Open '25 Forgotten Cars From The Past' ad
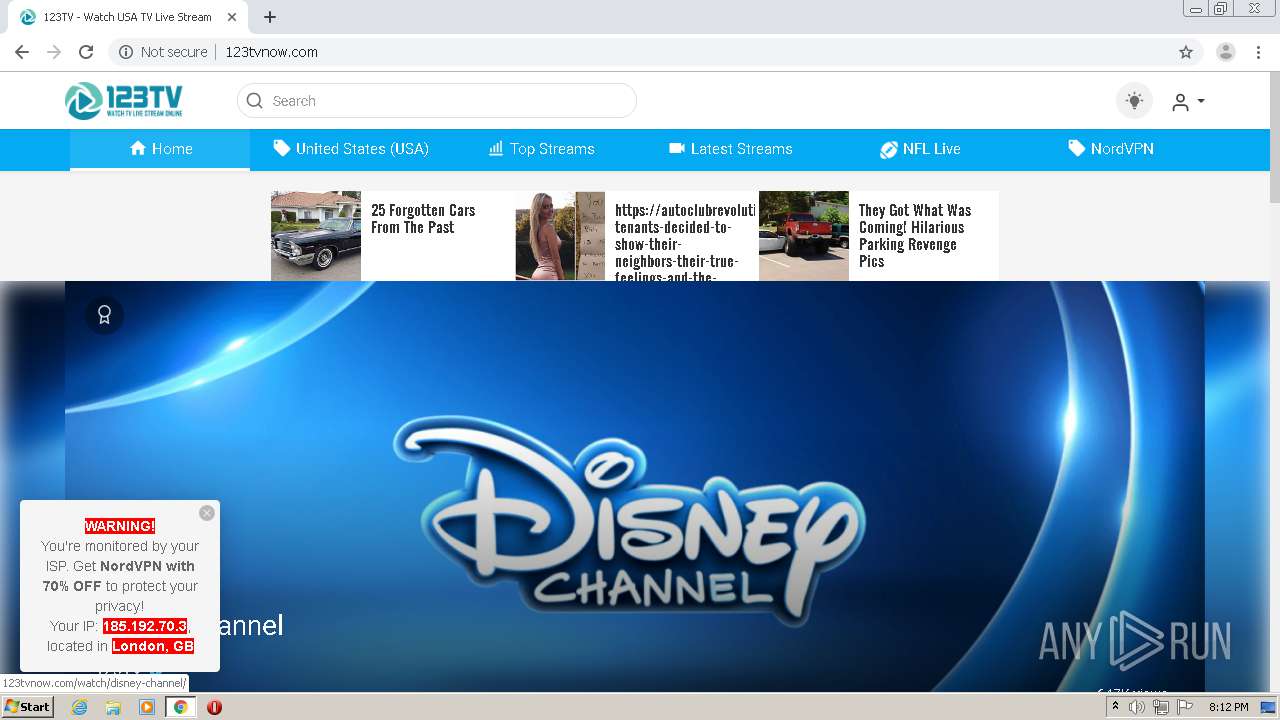 423,219
